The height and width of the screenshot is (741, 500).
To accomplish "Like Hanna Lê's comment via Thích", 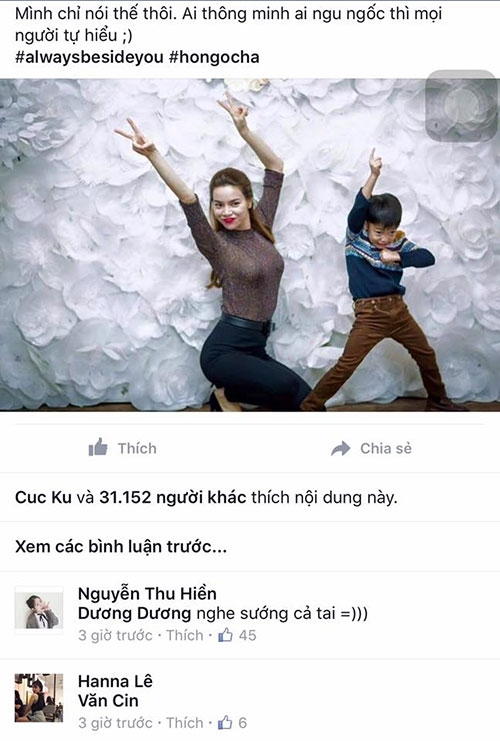I will (185, 722).
